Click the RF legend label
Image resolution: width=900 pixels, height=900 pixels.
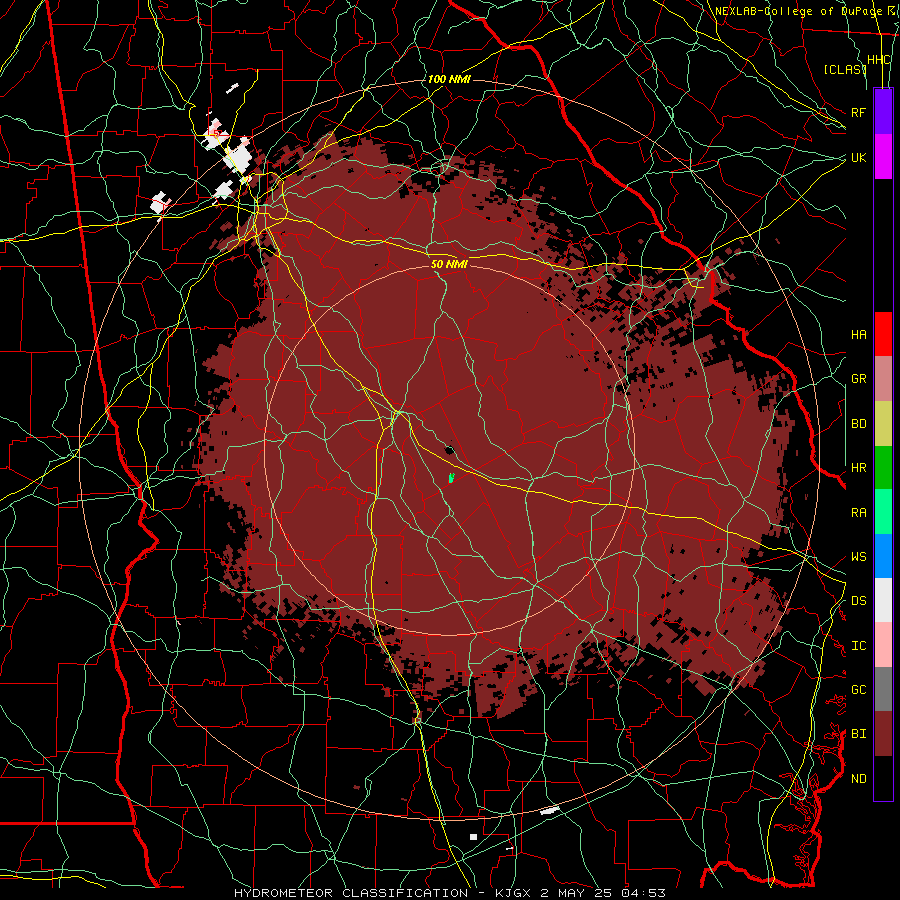pos(858,112)
